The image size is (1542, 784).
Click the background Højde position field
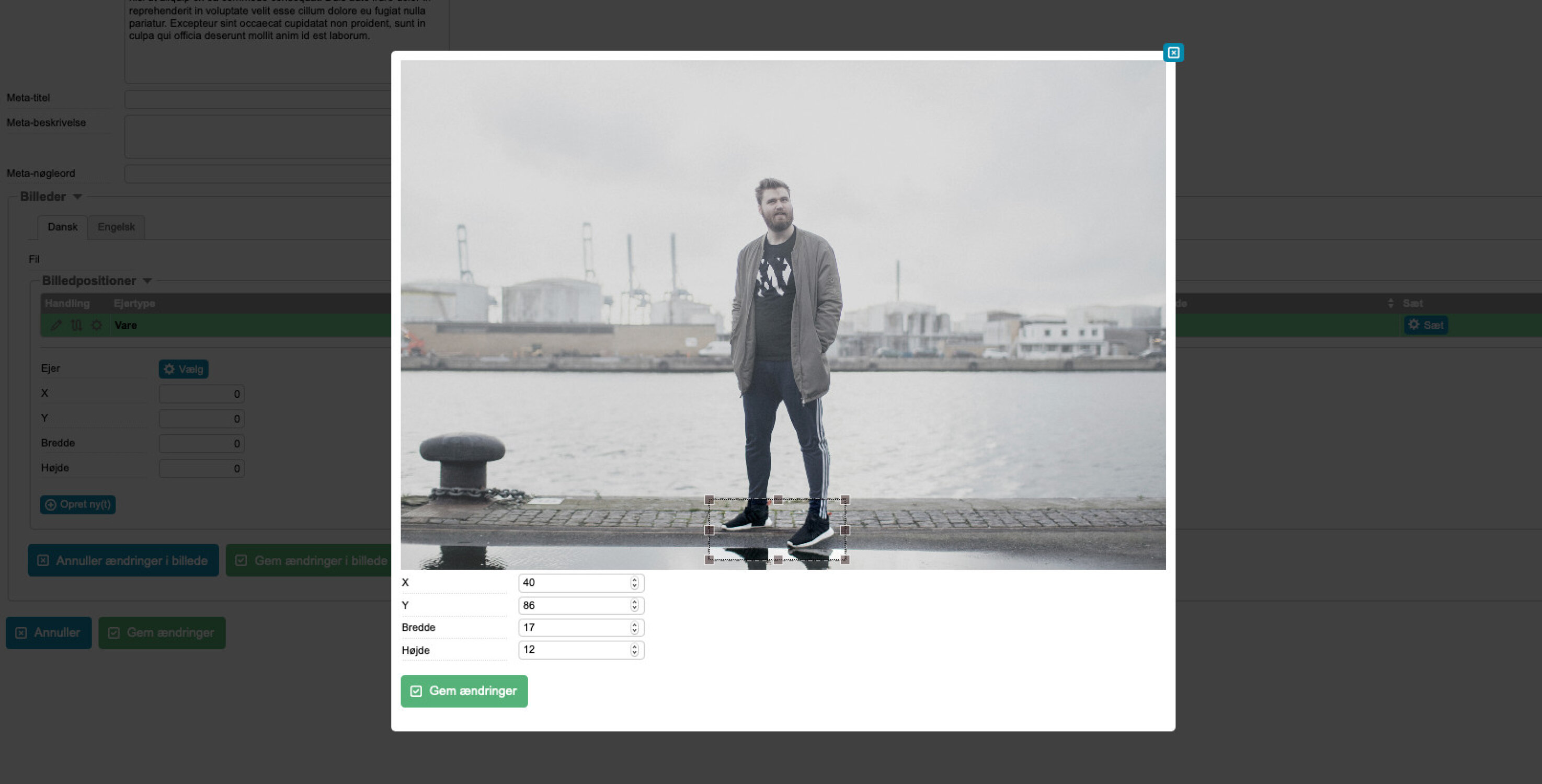point(202,469)
